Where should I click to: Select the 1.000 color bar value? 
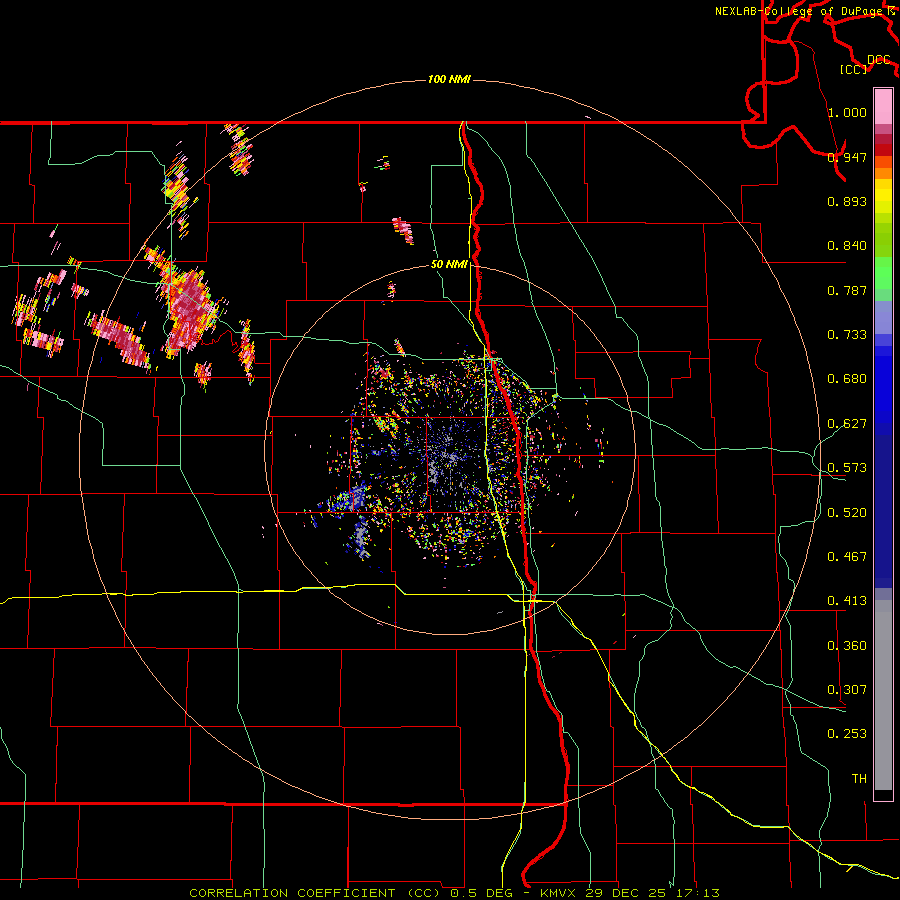pos(847,112)
